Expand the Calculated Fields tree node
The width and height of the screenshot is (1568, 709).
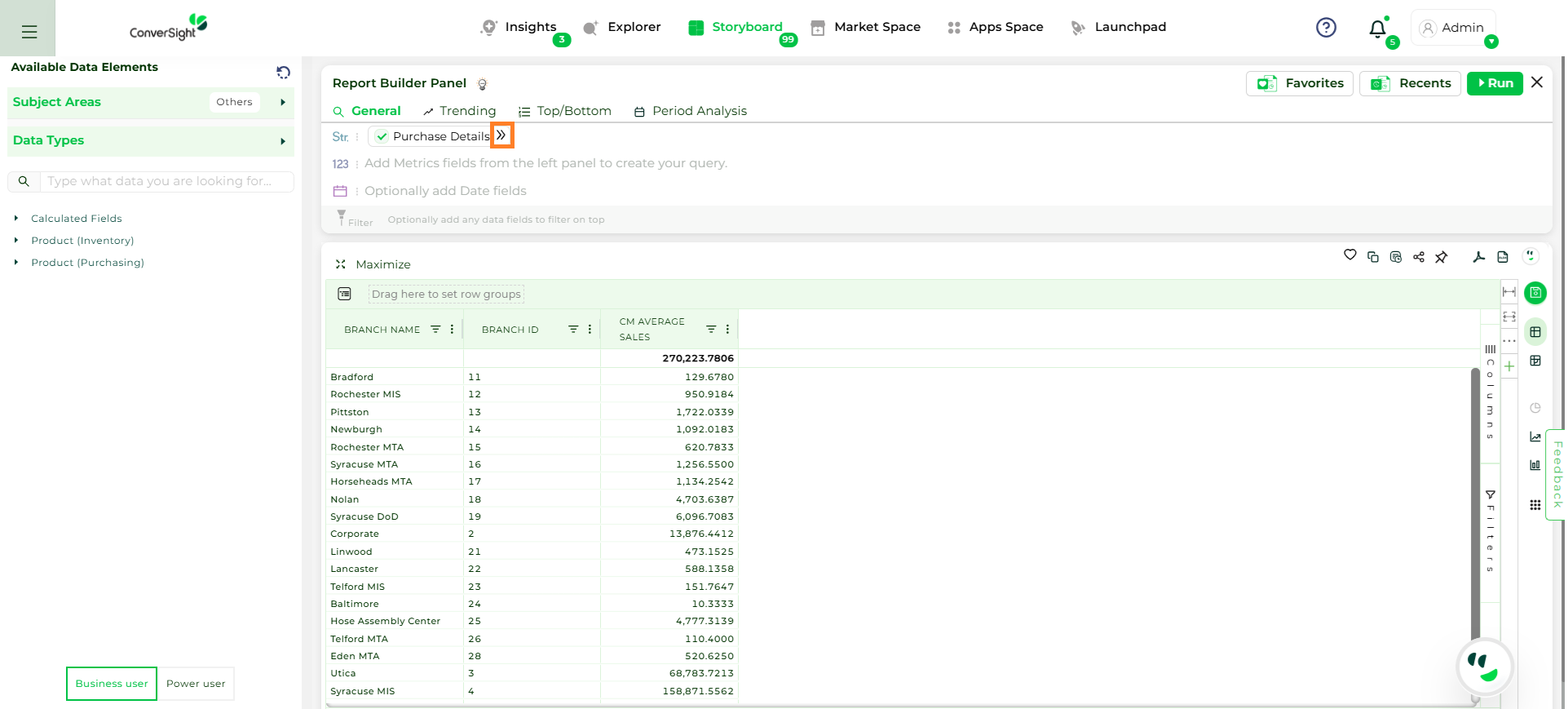point(16,219)
